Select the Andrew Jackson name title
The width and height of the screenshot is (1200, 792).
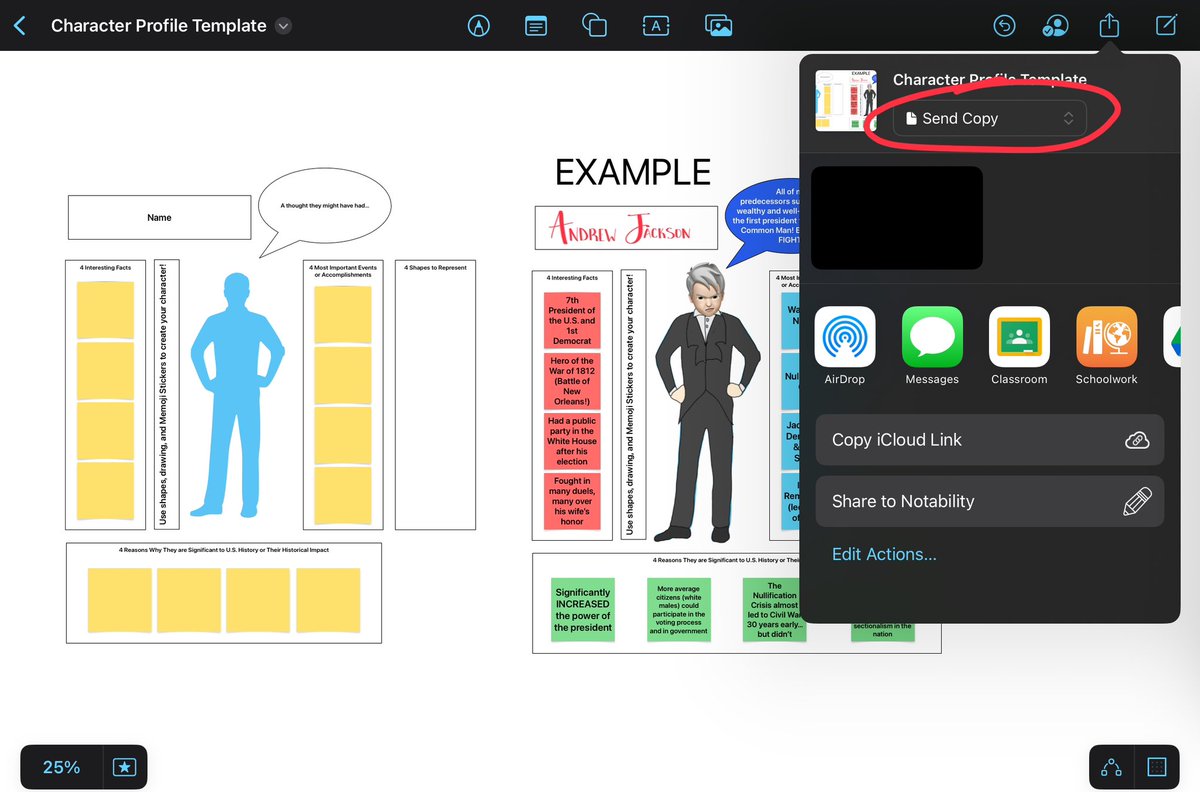click(626, 230)
